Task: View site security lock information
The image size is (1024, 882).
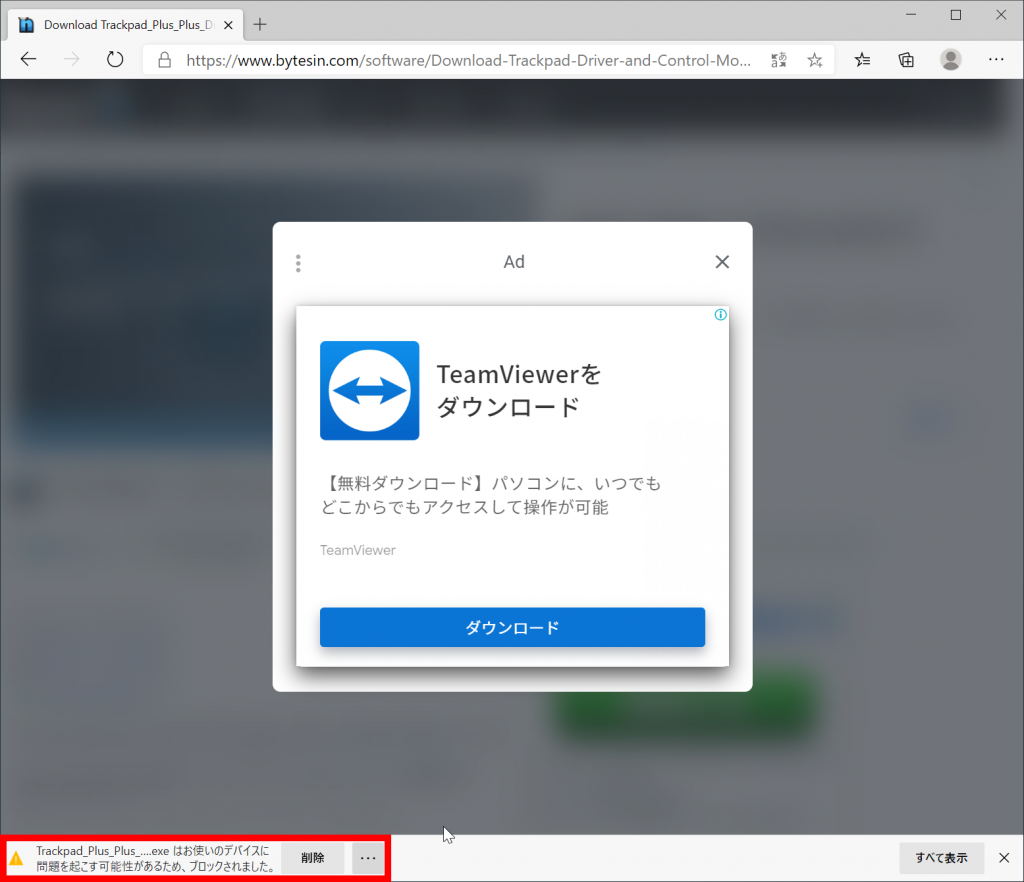Action: (165, 60)
